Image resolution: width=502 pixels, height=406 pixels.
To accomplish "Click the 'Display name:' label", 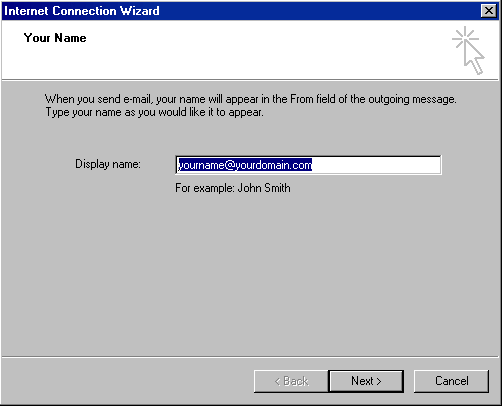I will 108,164.
